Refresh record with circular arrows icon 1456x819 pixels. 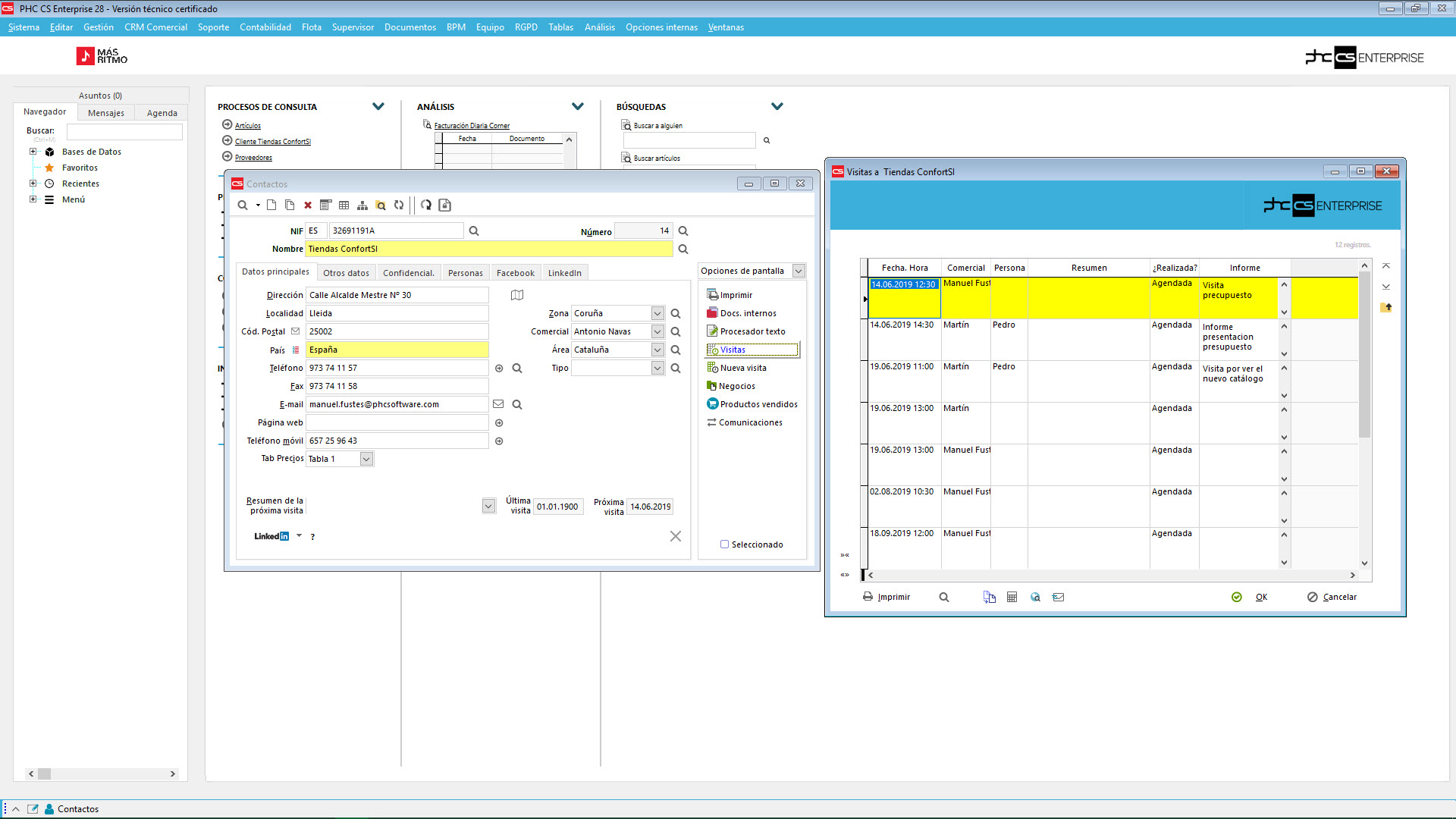tap(399, 206)
